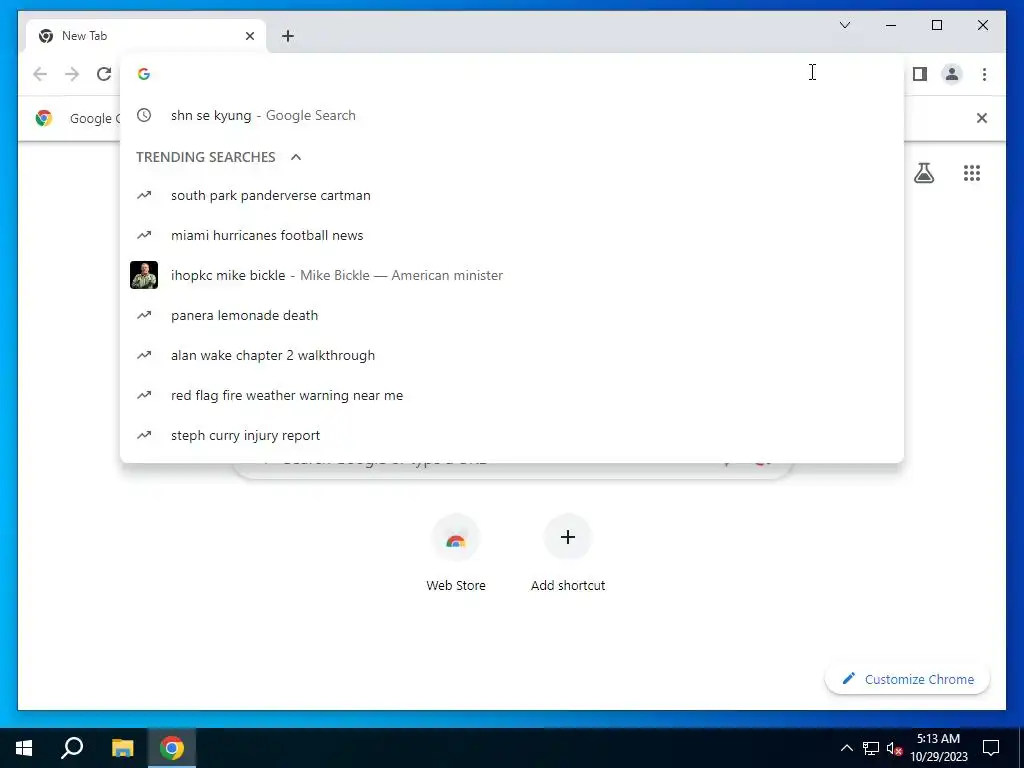The height and width of the screenshot is (768, 1024).
Task: Select ihopkc mike bickle suggestion
Action: point(512,275)
